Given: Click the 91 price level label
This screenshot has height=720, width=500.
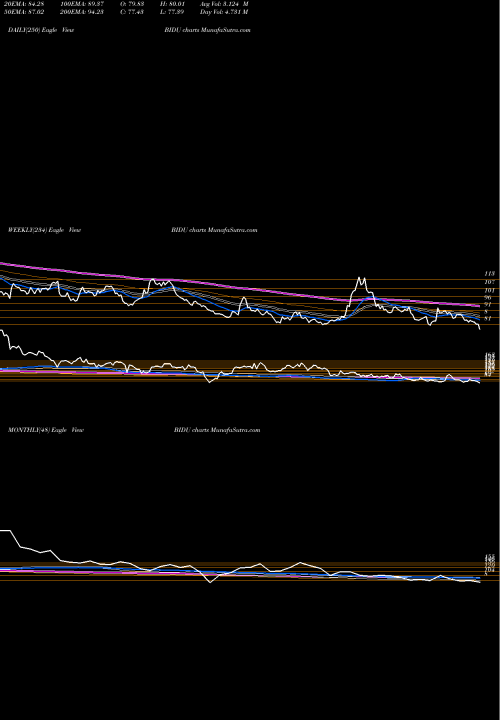Looking at the screenshot, I should point(488,304).
